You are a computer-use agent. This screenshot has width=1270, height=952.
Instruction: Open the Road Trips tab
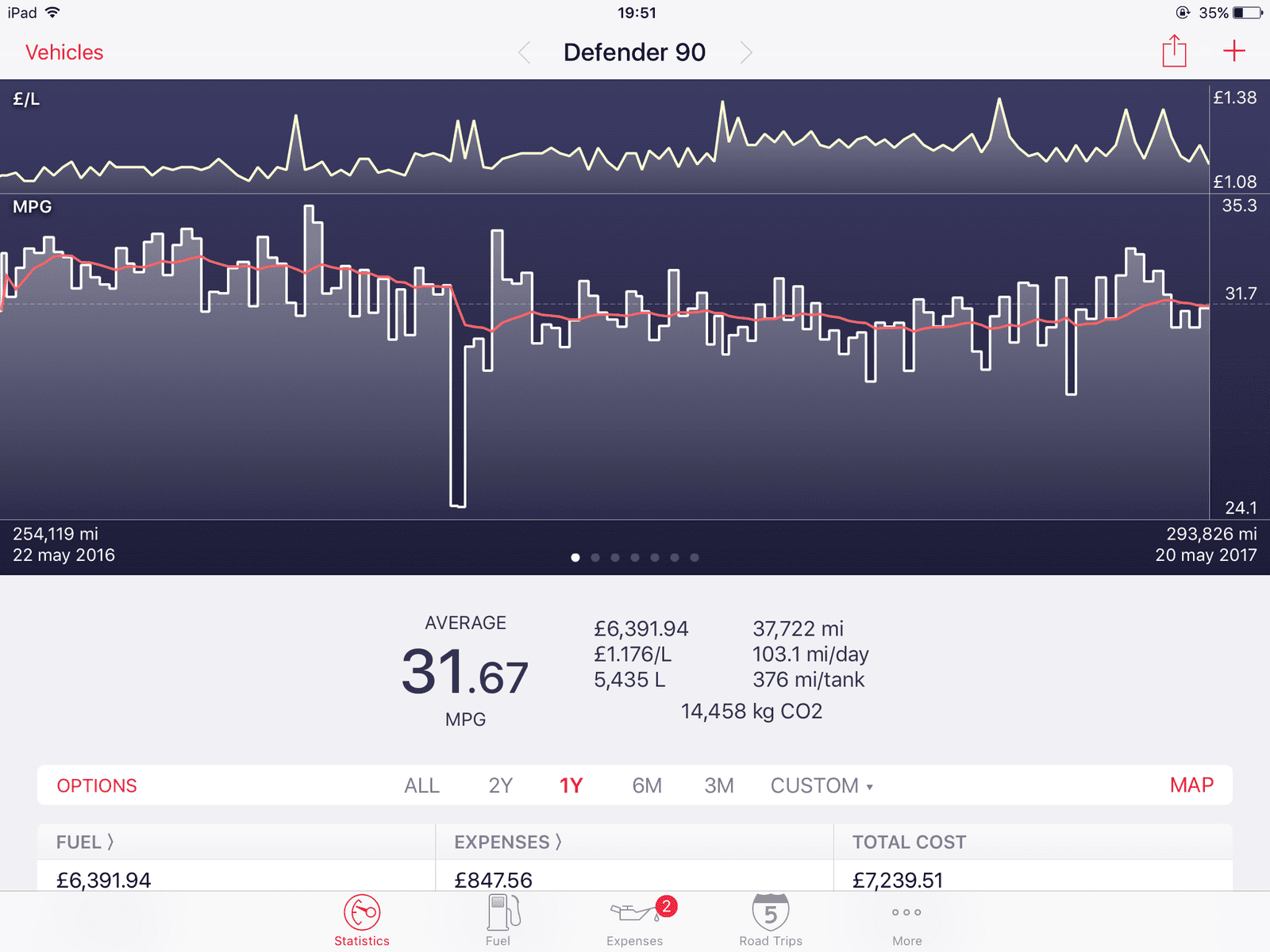(x=771, y=921)
